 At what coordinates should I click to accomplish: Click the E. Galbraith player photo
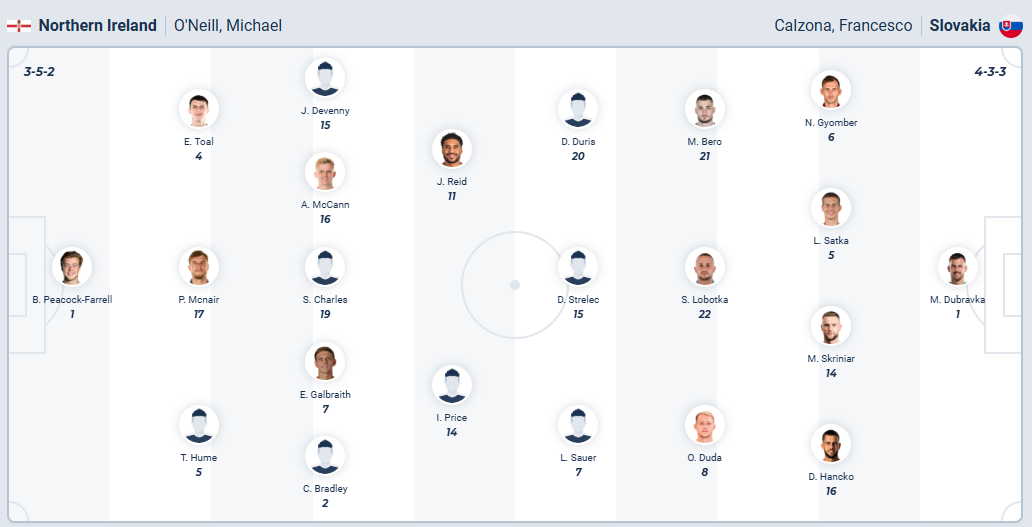pyautogui.click(x=325, y=362)
